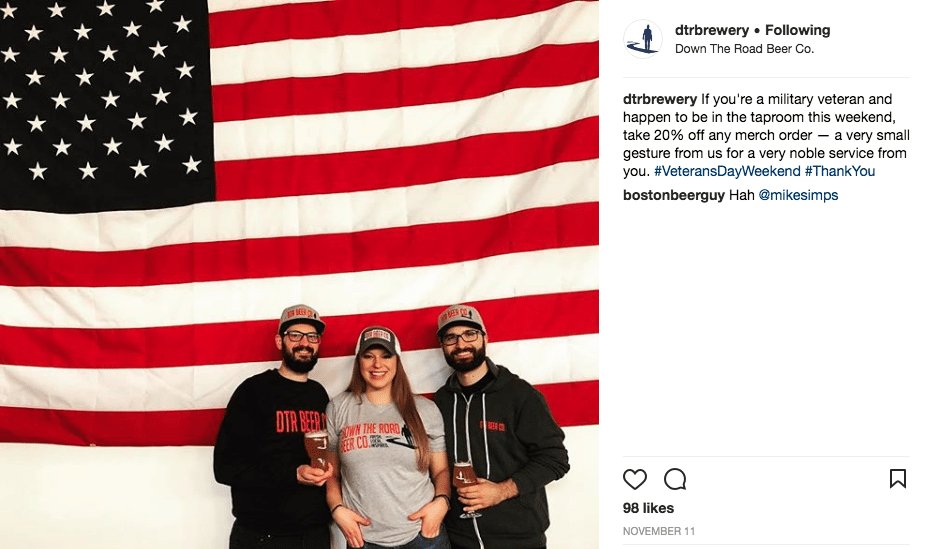
Task: Click the flag photo post image
Action: click(x=299, y=274)
